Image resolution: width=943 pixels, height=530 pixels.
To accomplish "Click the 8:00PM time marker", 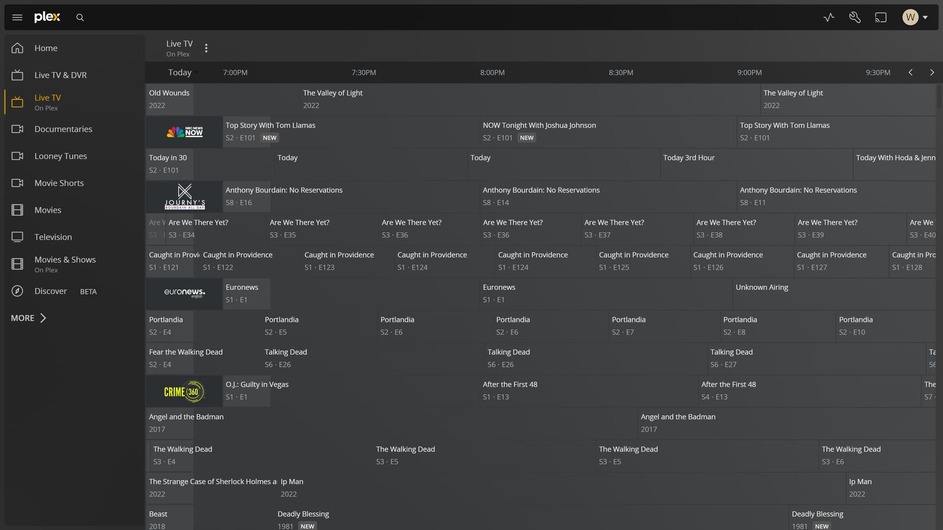I will pos(492,72).
